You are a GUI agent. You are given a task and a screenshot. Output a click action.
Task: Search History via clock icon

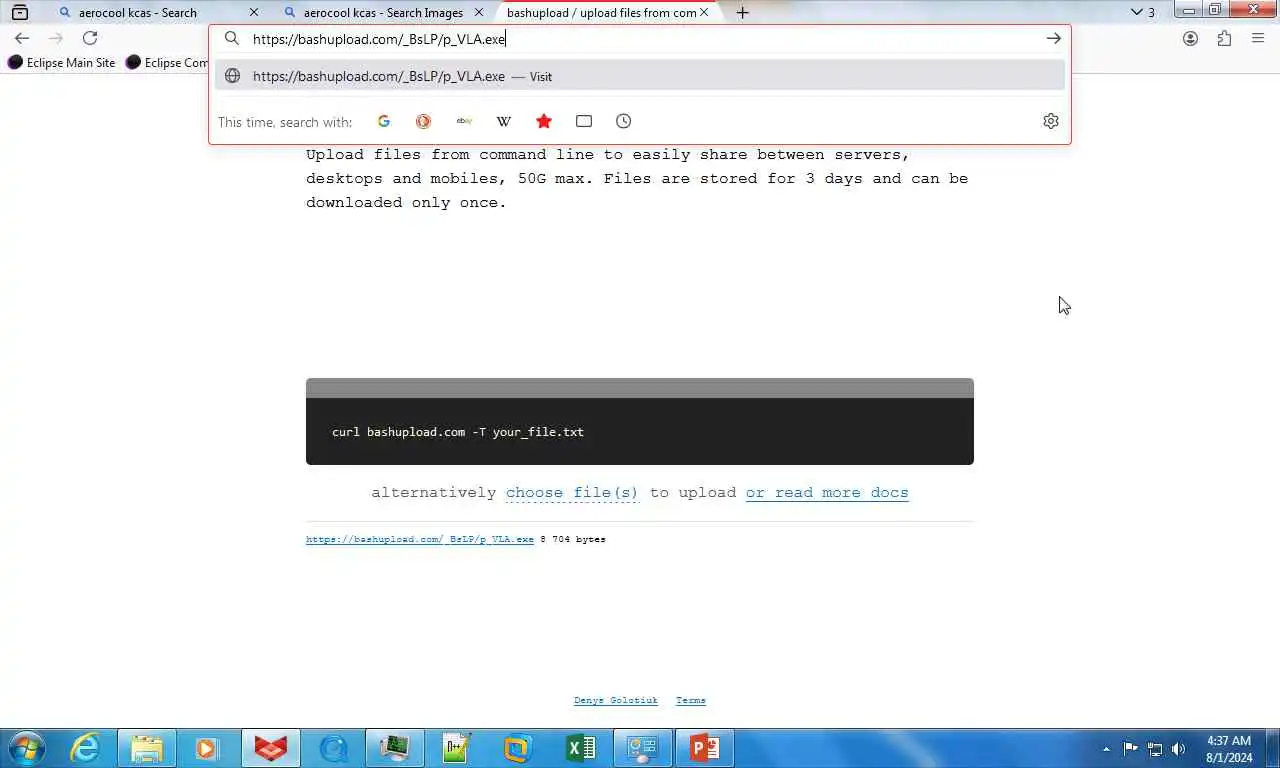coord(624,121)
